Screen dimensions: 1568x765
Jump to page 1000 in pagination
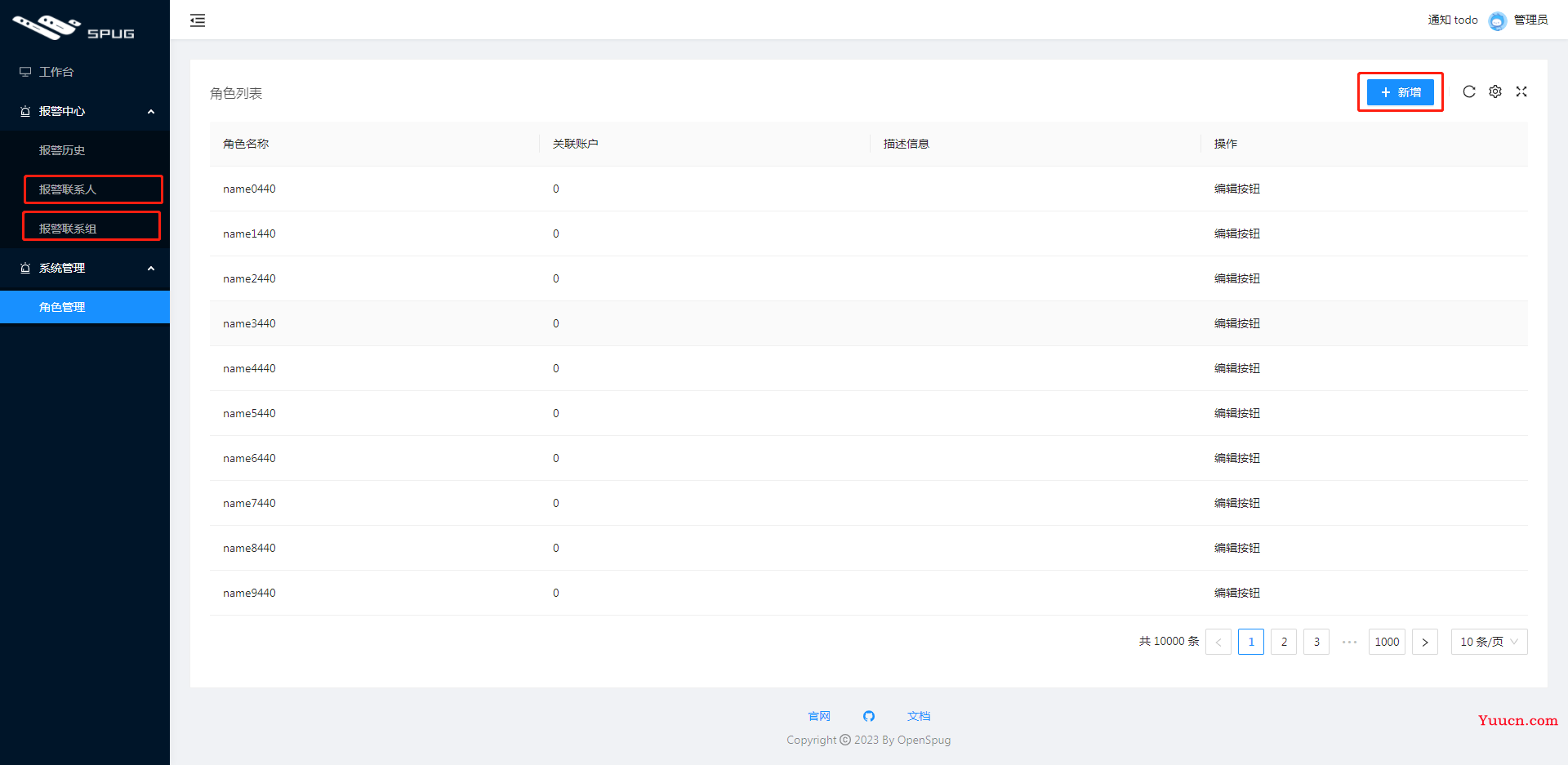[1386, 642]
